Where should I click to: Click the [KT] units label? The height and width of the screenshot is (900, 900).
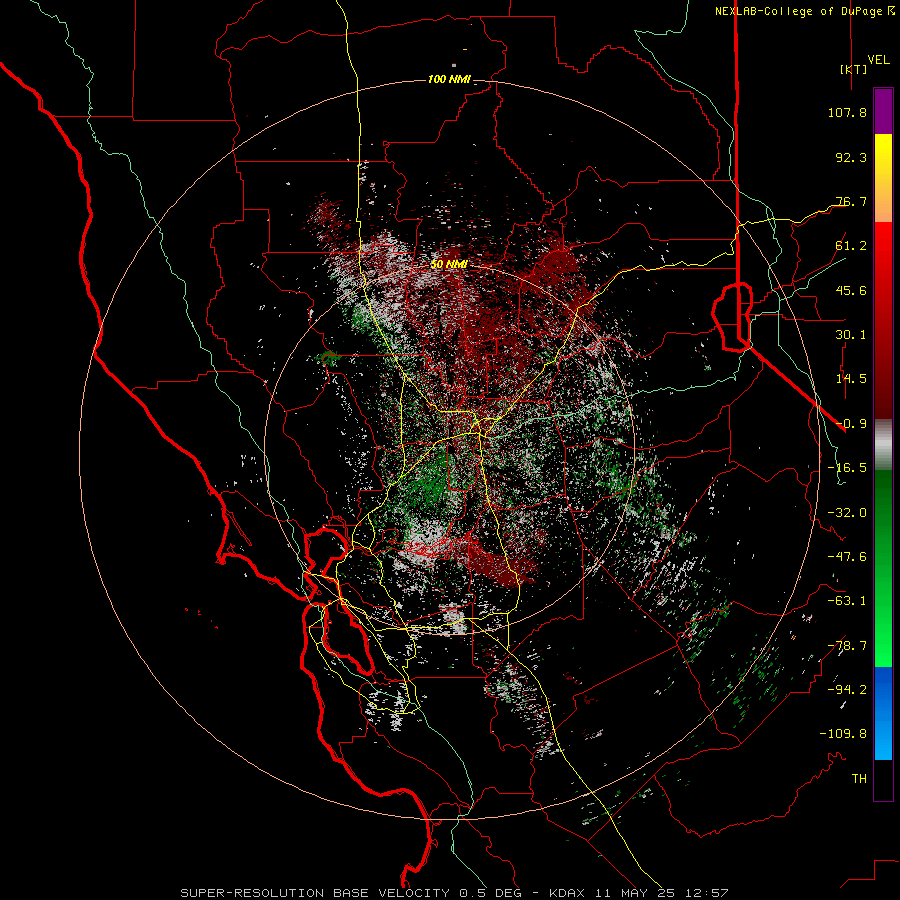(x=853, y=69)
